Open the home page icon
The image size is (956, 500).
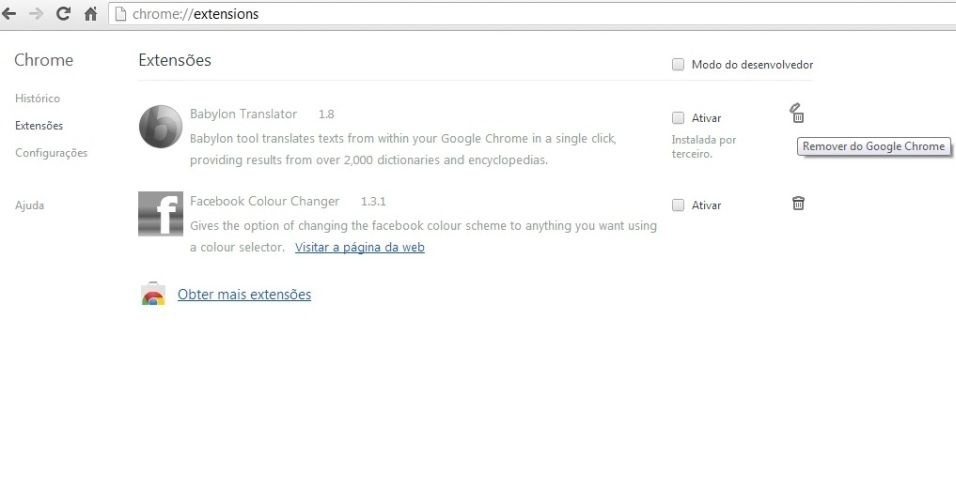91,13
